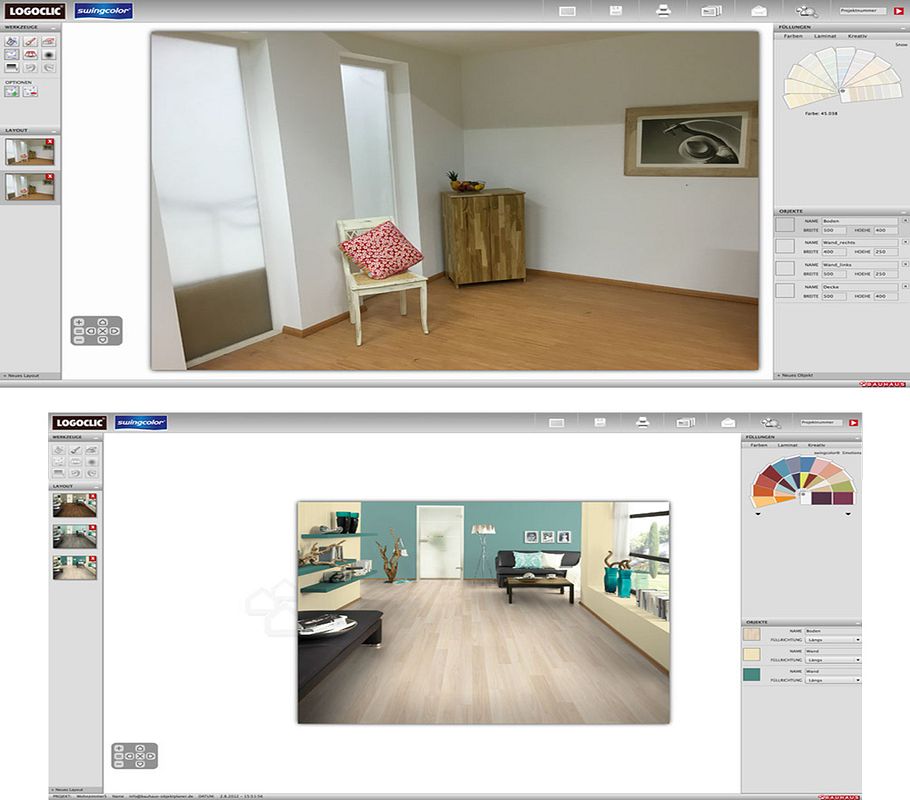Open the Kreativ tab in the lower Füllungen panel
Viewport: 910px width, 800px height.
[x=817, y=444]
